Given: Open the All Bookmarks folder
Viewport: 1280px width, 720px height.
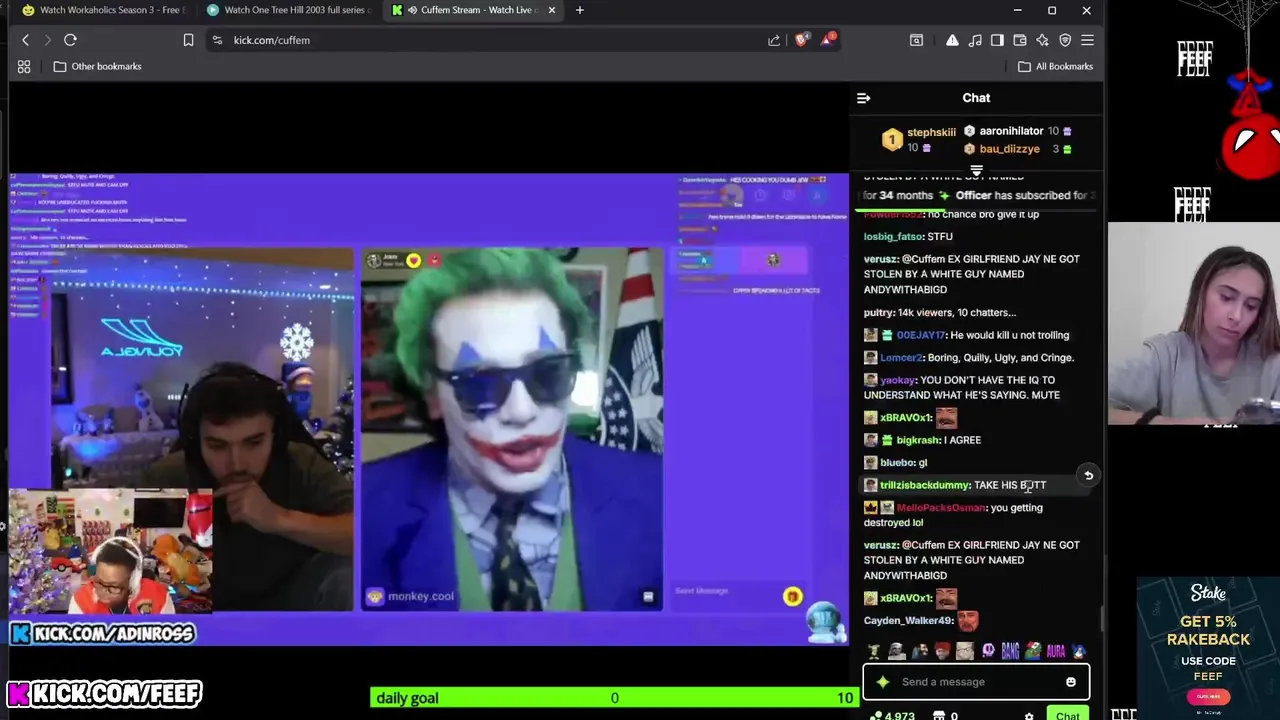Looking at the screenshot, I should [x=1055, y=66].
